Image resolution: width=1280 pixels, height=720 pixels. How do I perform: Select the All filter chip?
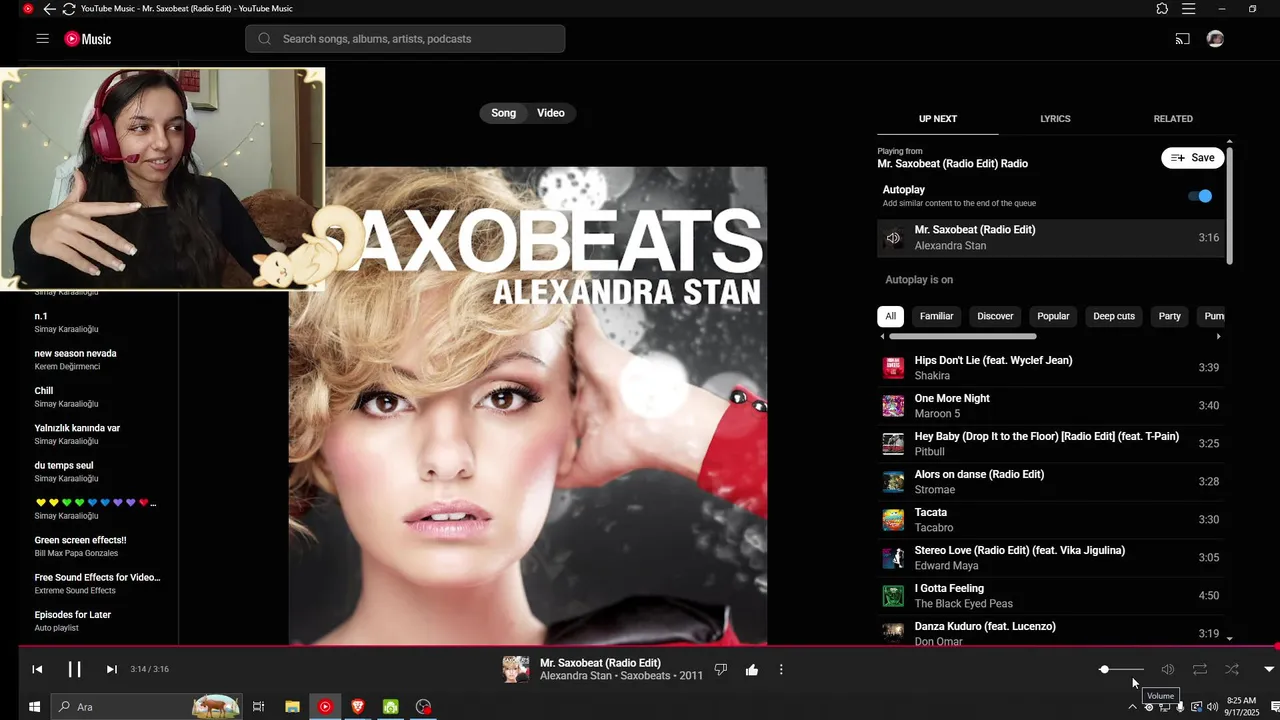click(x=890, y=316)
